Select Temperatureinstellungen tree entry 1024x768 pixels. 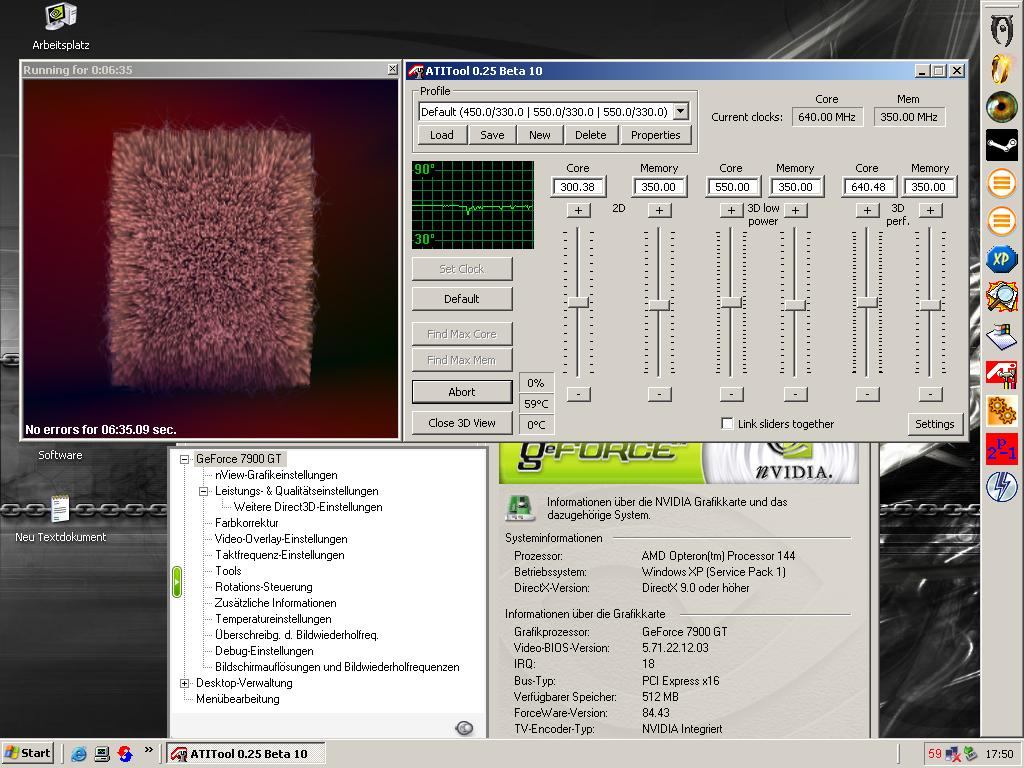pos(273,619)
